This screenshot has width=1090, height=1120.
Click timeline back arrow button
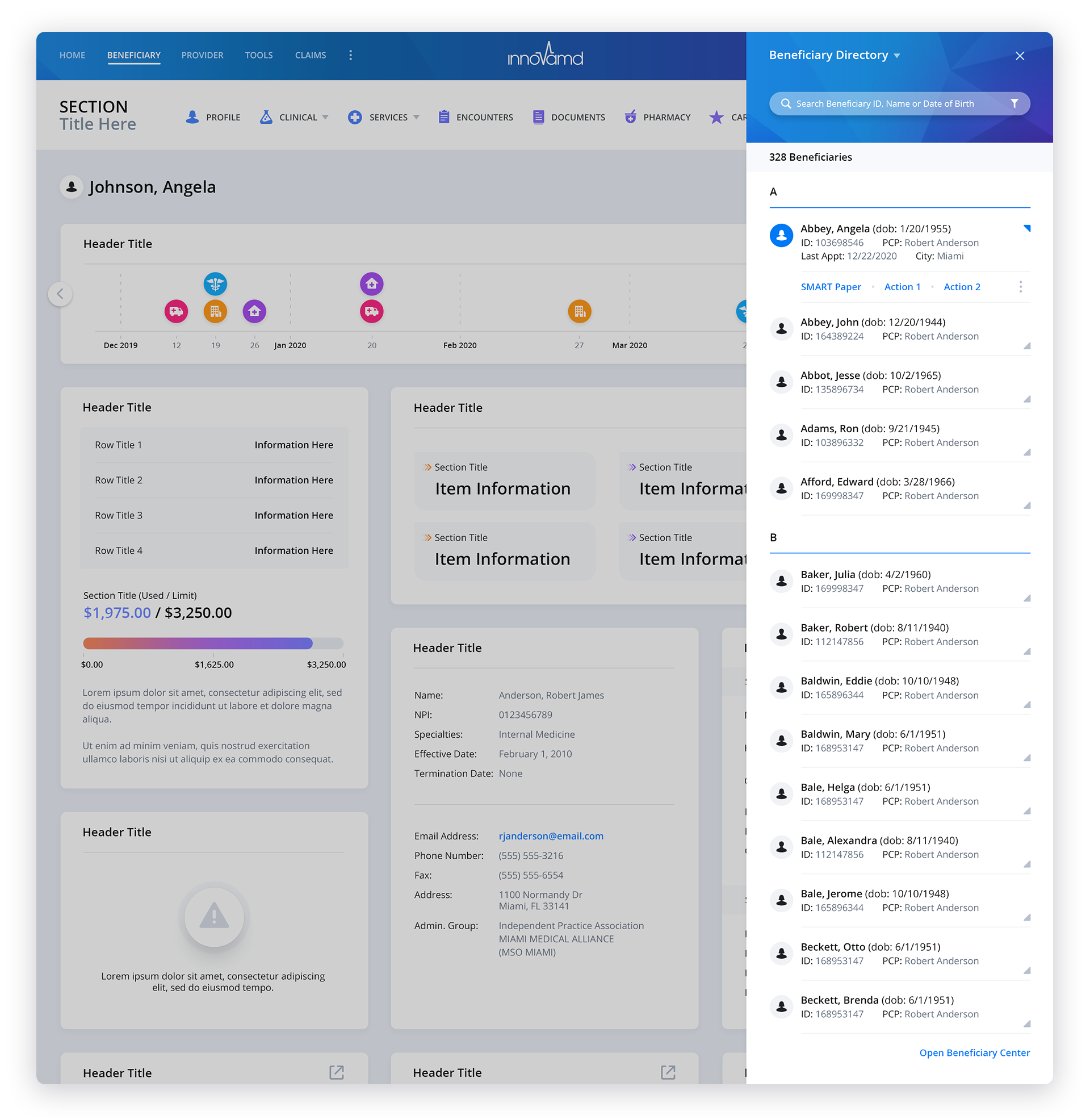click(x=60, y=294)
